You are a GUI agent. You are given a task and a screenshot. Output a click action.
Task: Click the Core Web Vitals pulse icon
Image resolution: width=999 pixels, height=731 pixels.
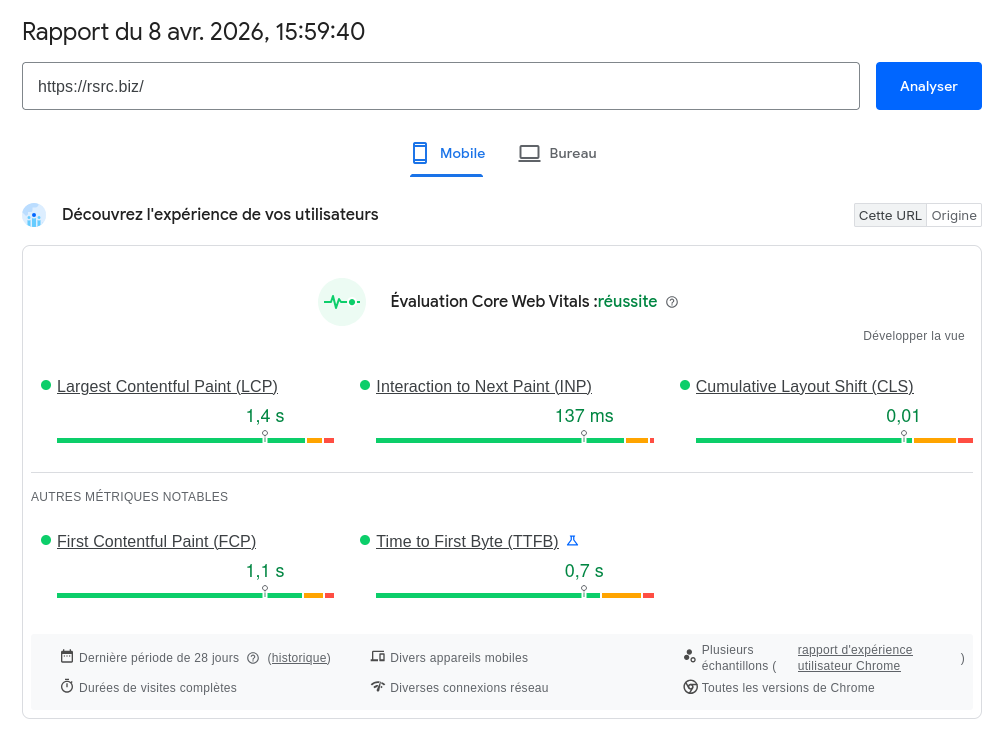click(x=341, y=301)
